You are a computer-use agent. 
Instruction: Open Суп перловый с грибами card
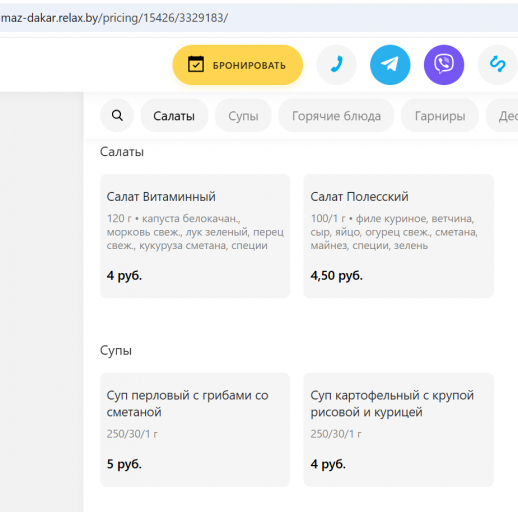click(x=195, y=429)
